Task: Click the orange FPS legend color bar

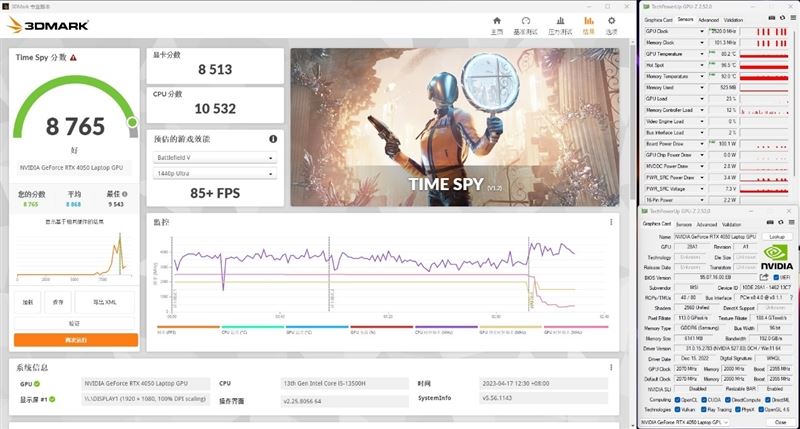Action: (188, 327)
